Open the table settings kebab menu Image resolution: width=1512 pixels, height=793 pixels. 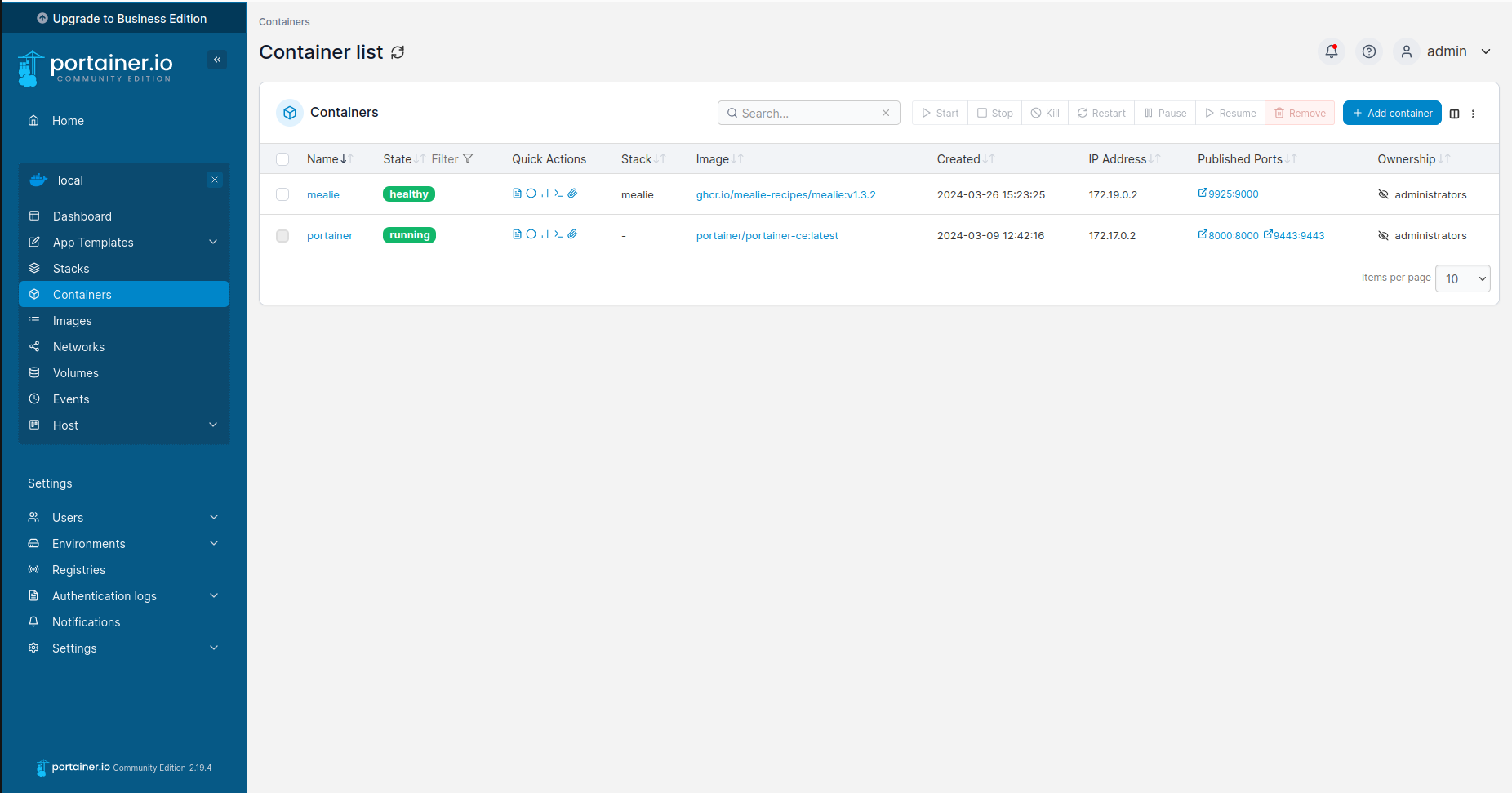1474,114
